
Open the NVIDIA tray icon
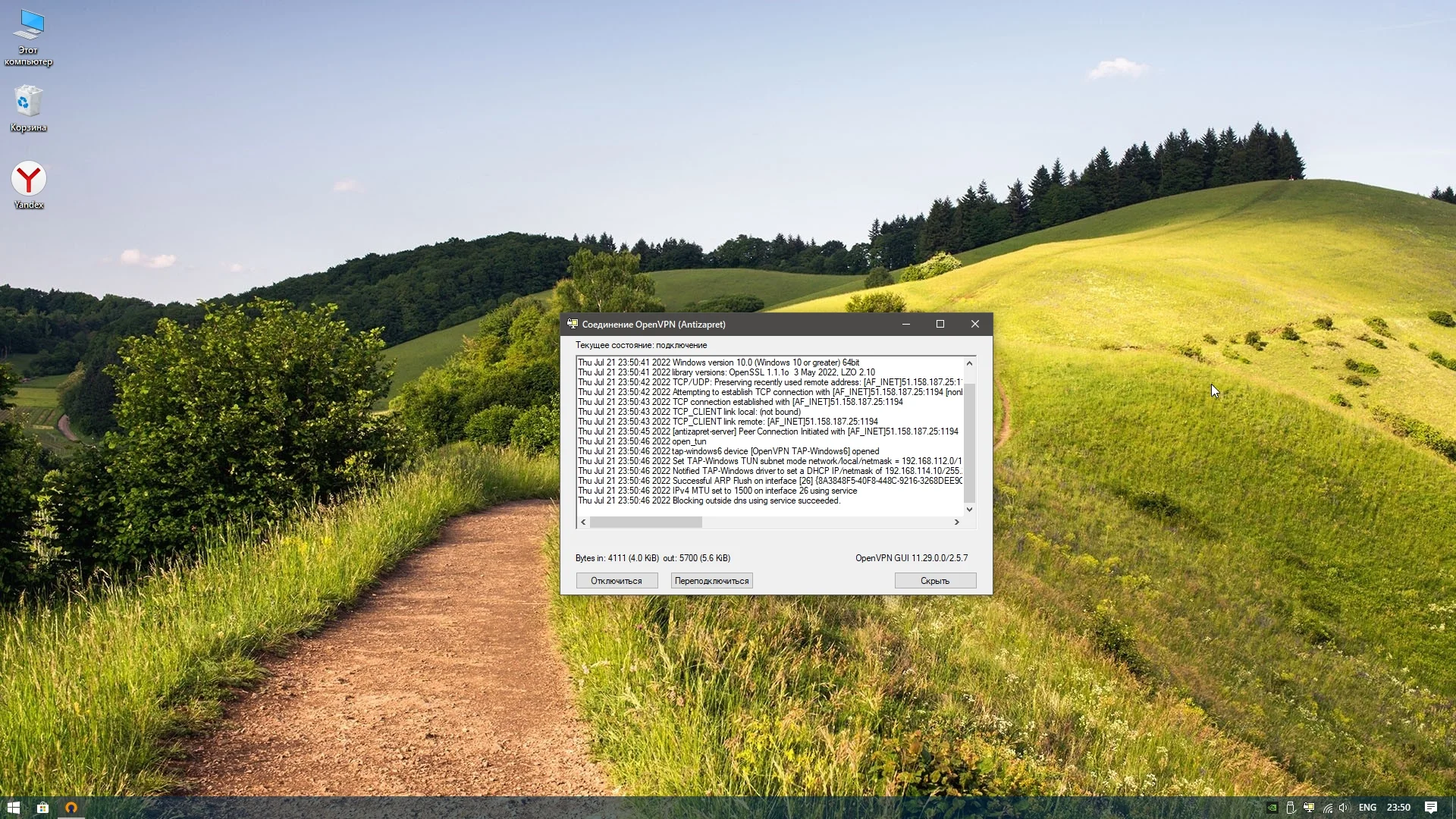click(1272, 808)
